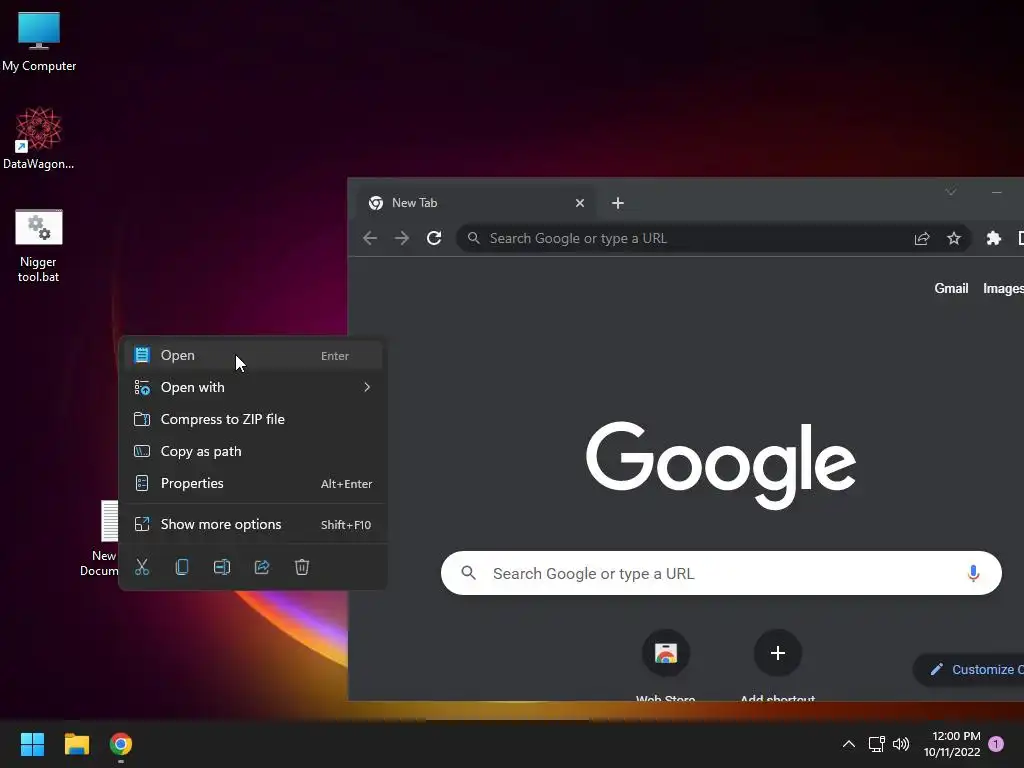The height and width of the screenshot is (768, 1024).
Task: Close the New Tab tab
Action: 579,203
